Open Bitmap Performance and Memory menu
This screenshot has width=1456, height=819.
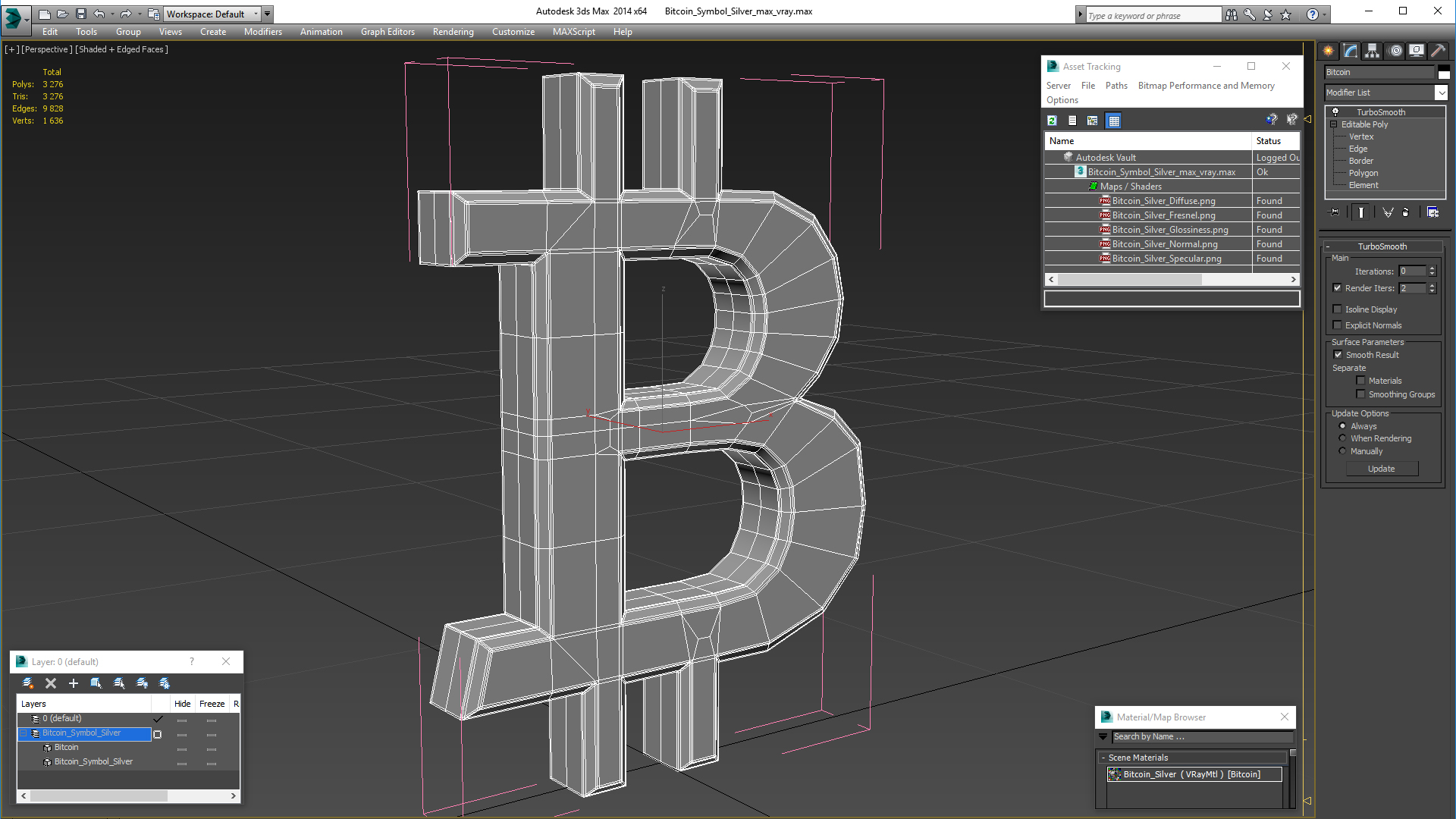[x=1206, y=86]
